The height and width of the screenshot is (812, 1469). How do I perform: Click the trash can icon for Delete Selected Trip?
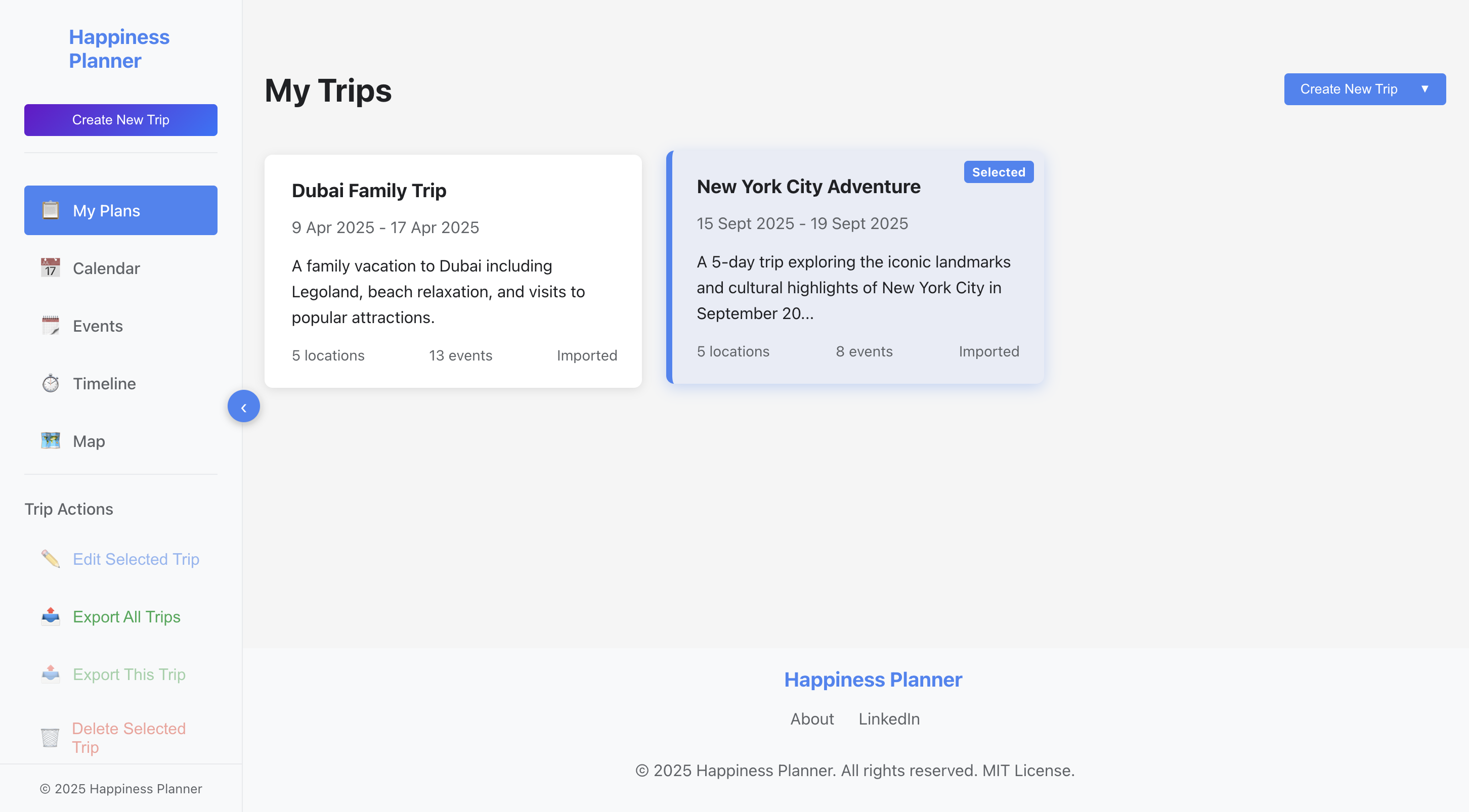pos(50,737)
